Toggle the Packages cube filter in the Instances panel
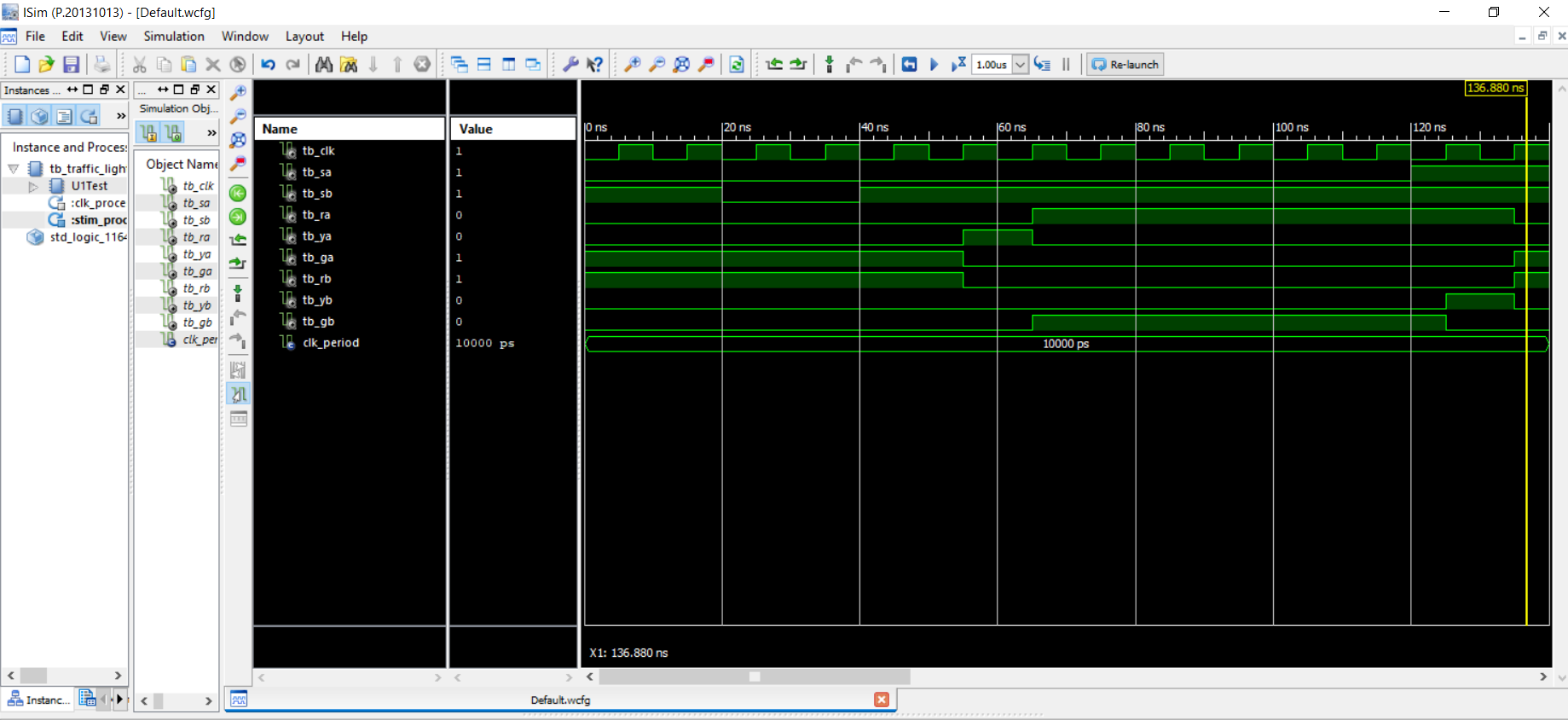The image size is (1568, 720). tap(39, 115)
